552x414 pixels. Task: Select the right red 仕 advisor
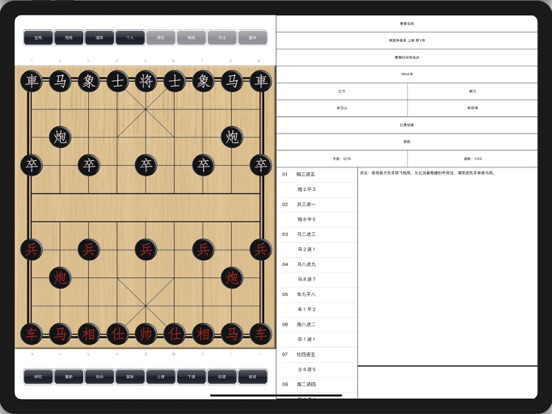[x=175, y=334]
